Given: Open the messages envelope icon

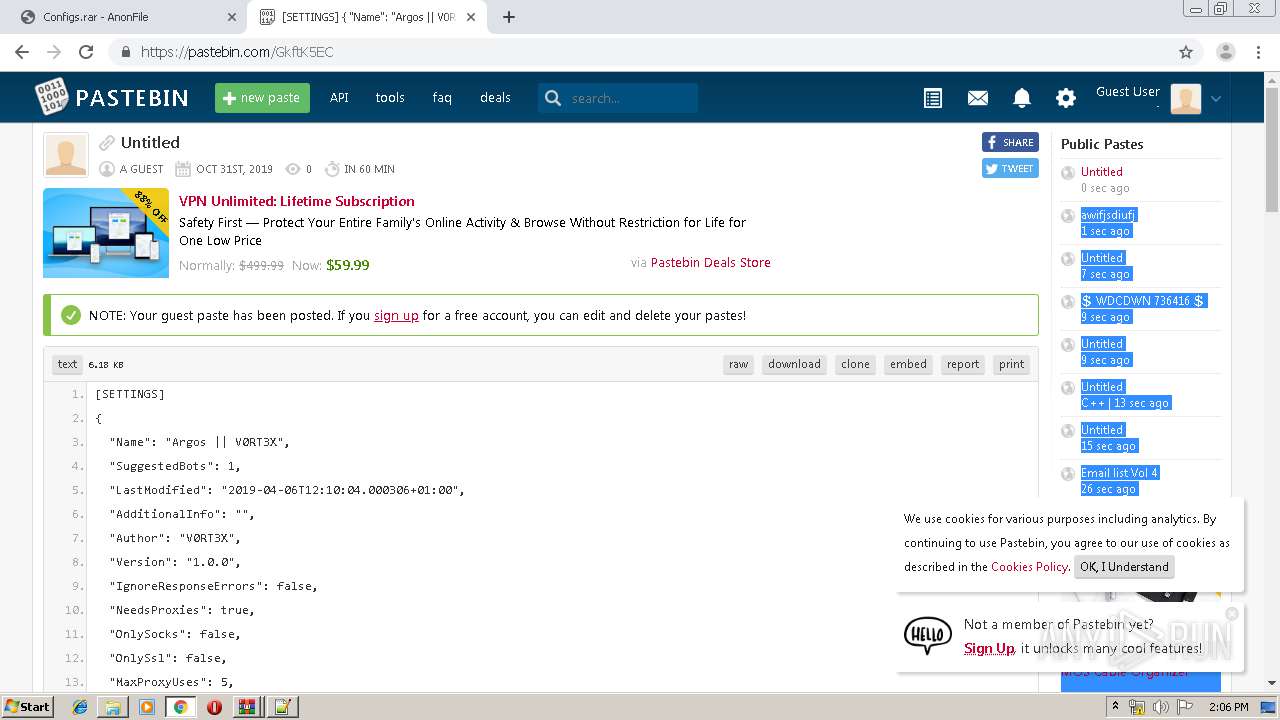Looking at the screenshot, I should pos(978,98).
